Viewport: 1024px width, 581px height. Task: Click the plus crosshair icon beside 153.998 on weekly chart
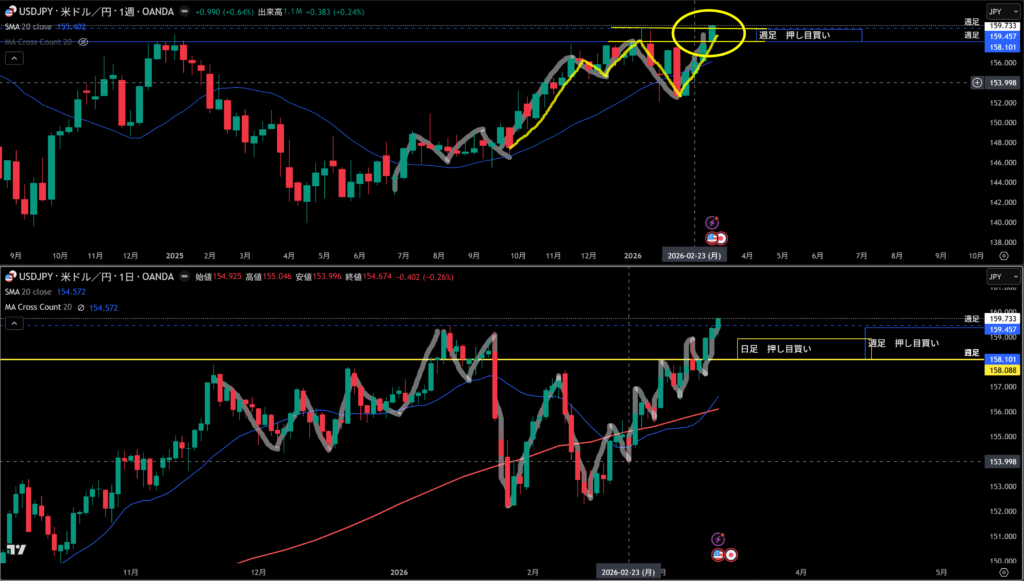coord(976,82)
